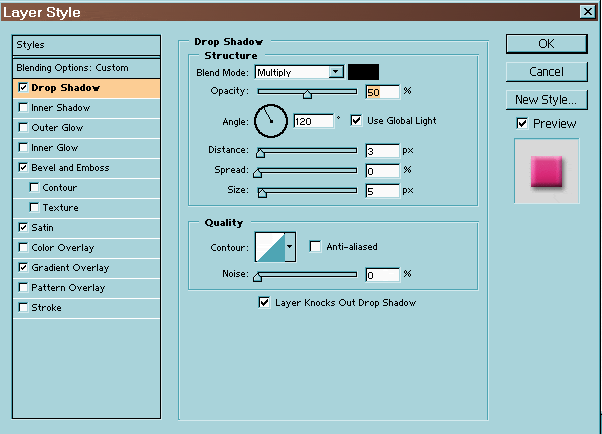Click the Distance value input field
The height and width of the screenshot is (434, 602).
382,152
